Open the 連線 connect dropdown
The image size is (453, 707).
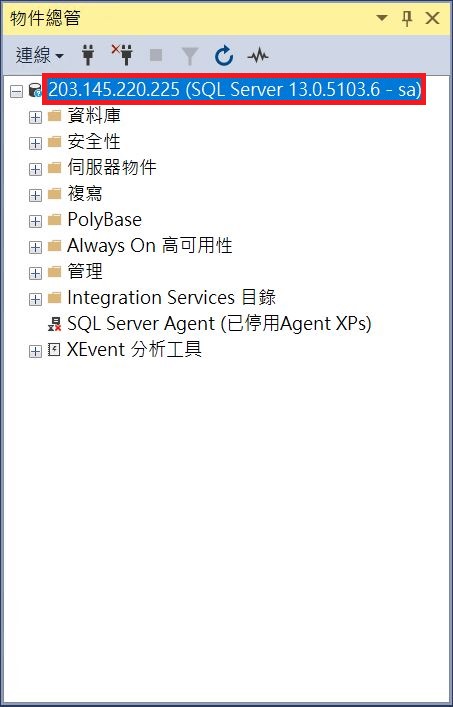click(40, 55)
